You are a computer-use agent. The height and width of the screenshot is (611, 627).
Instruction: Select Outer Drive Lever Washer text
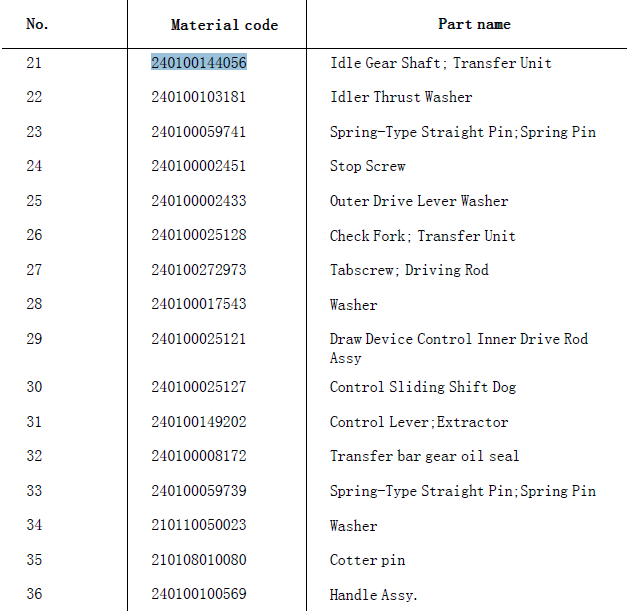[x=419, y=201]
